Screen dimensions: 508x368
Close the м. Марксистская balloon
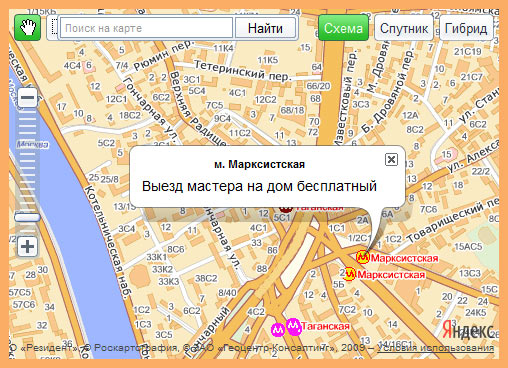[x=391, y=160]
